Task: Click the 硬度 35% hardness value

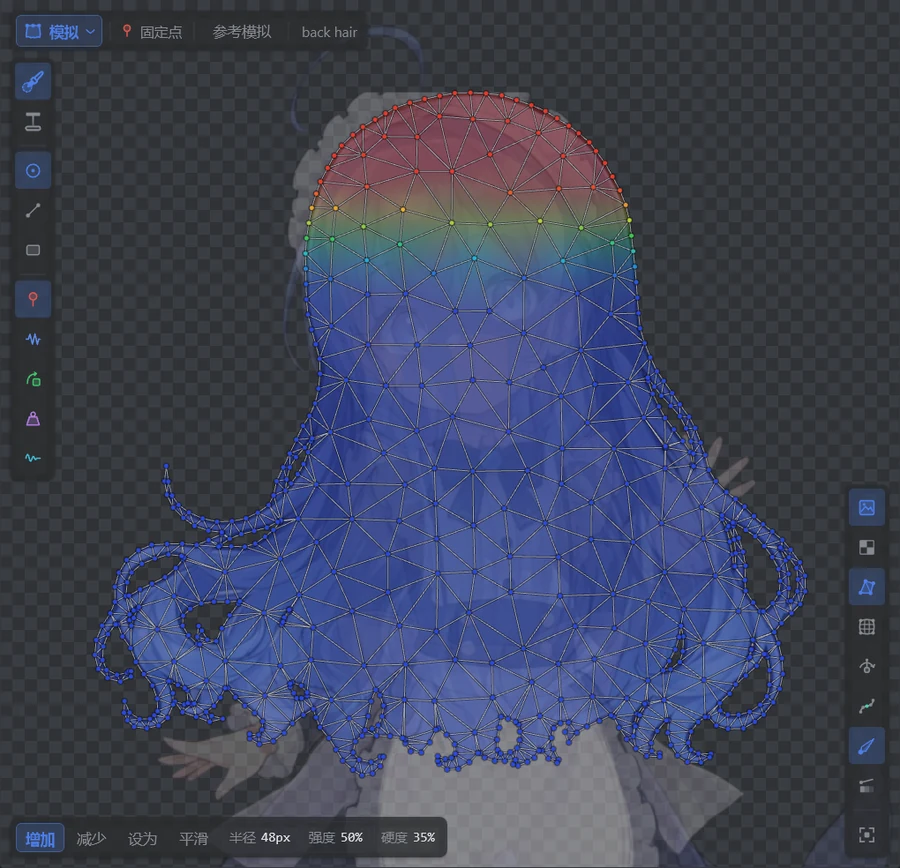Action: point(408,838)
